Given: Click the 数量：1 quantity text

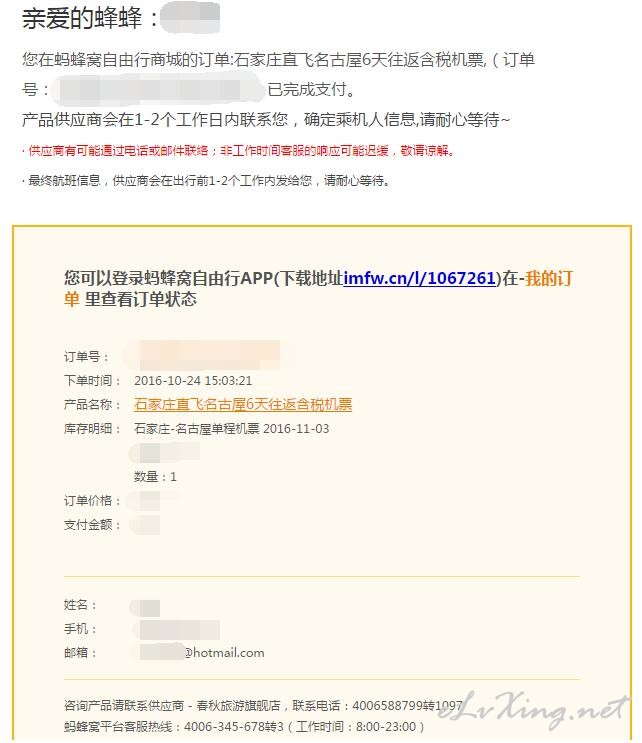Looking at the screenshot, I should 155,476.
